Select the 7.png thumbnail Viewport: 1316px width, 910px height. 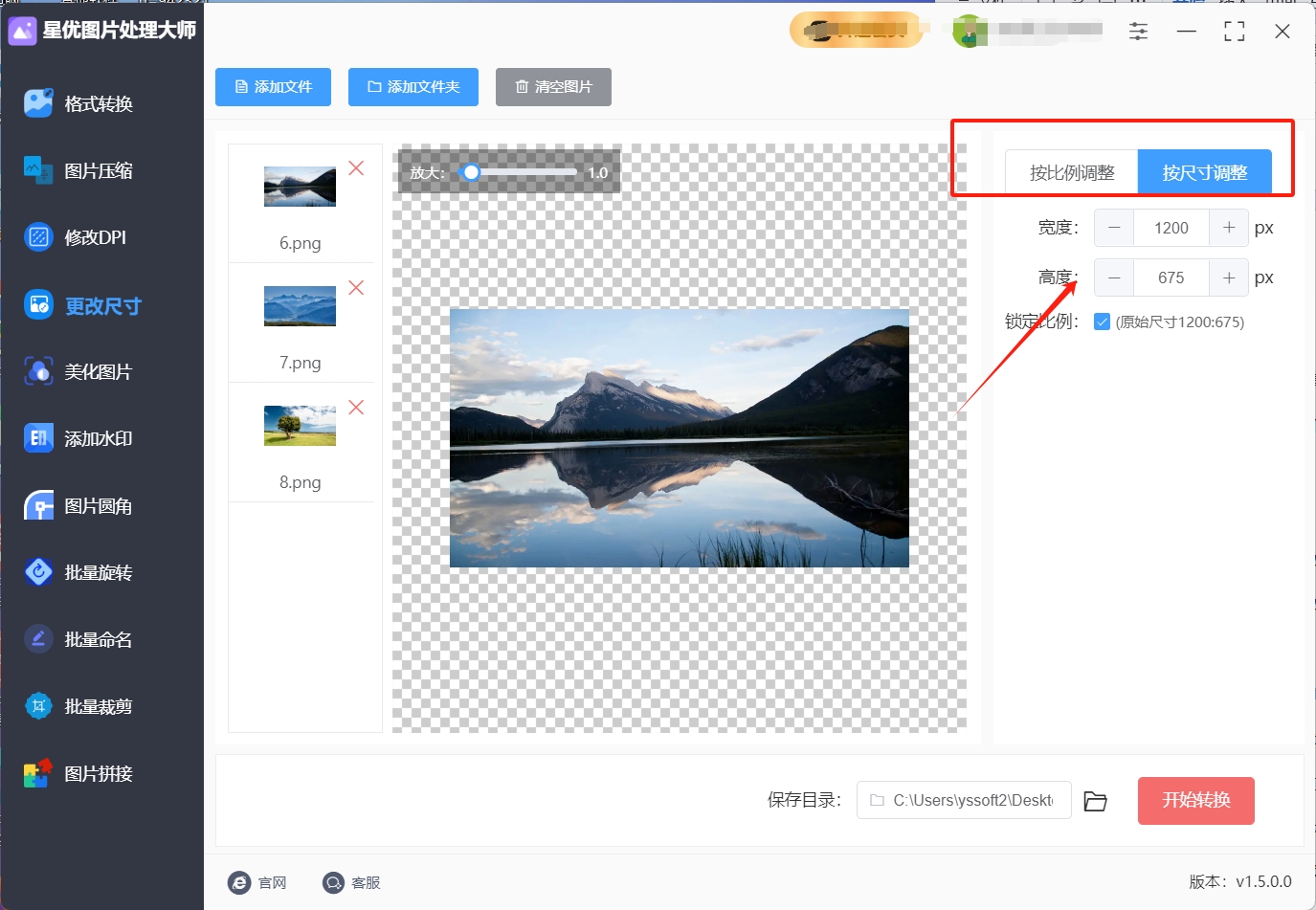pyautogui.click(x=301, y=306)
